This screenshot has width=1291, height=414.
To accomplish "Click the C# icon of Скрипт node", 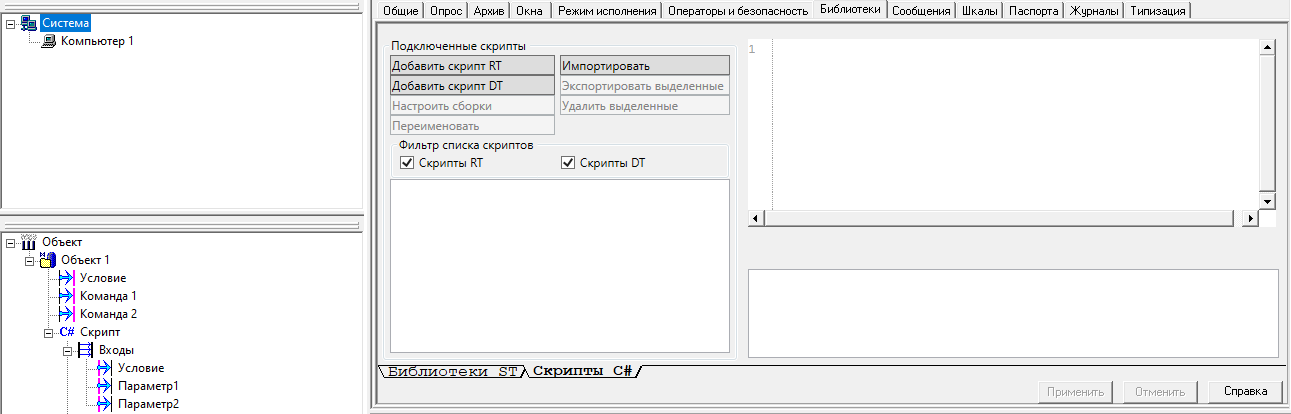I will (x=67, y=332).
